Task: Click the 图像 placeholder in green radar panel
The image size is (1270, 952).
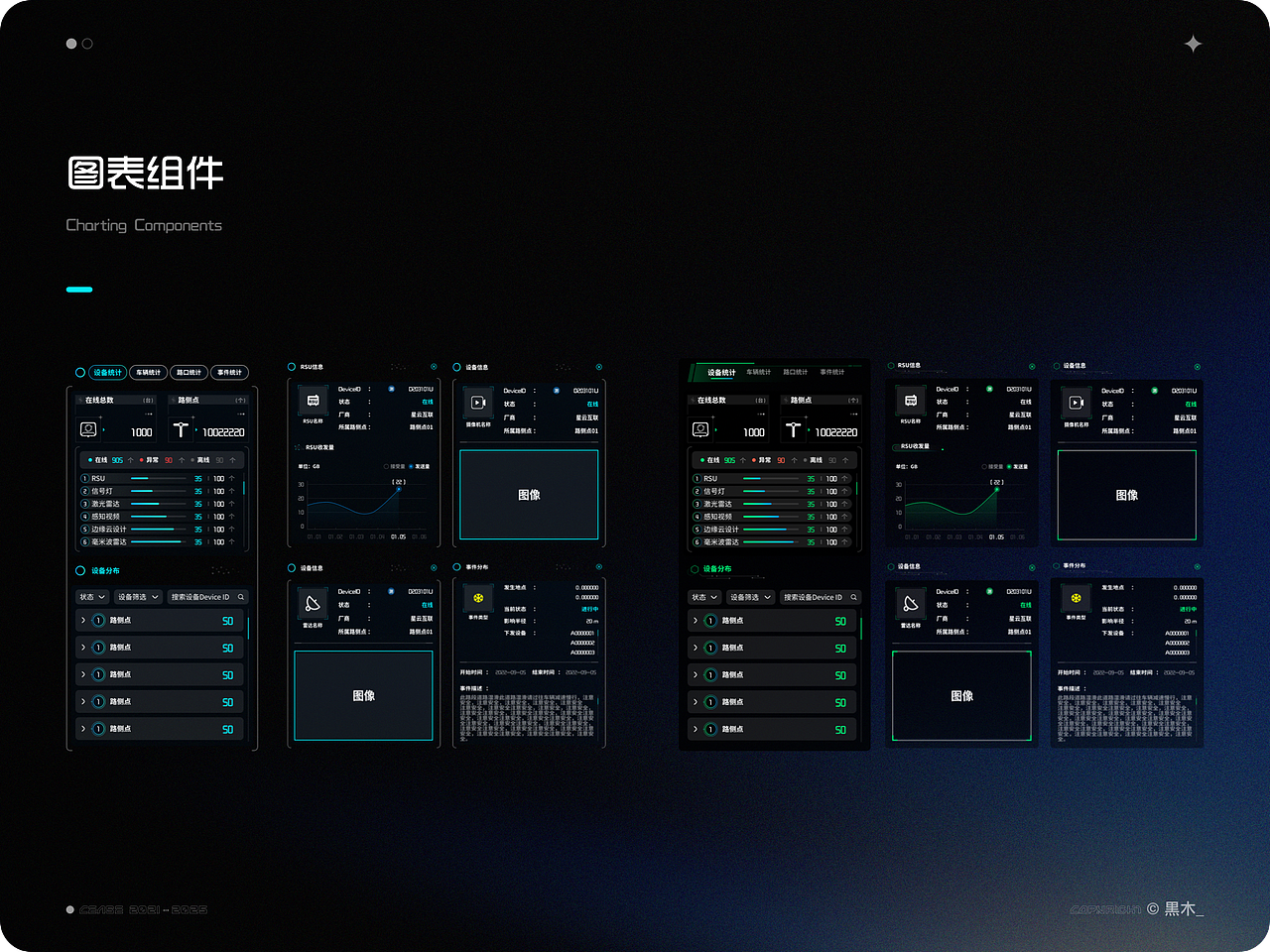Action: [961, 696]
